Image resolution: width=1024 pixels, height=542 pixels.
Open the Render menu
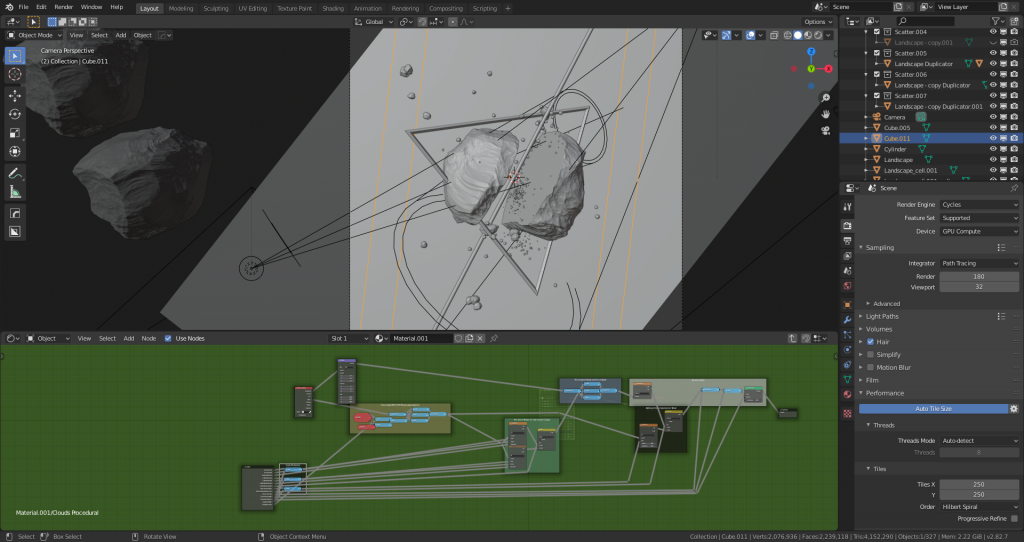(63, 7)
